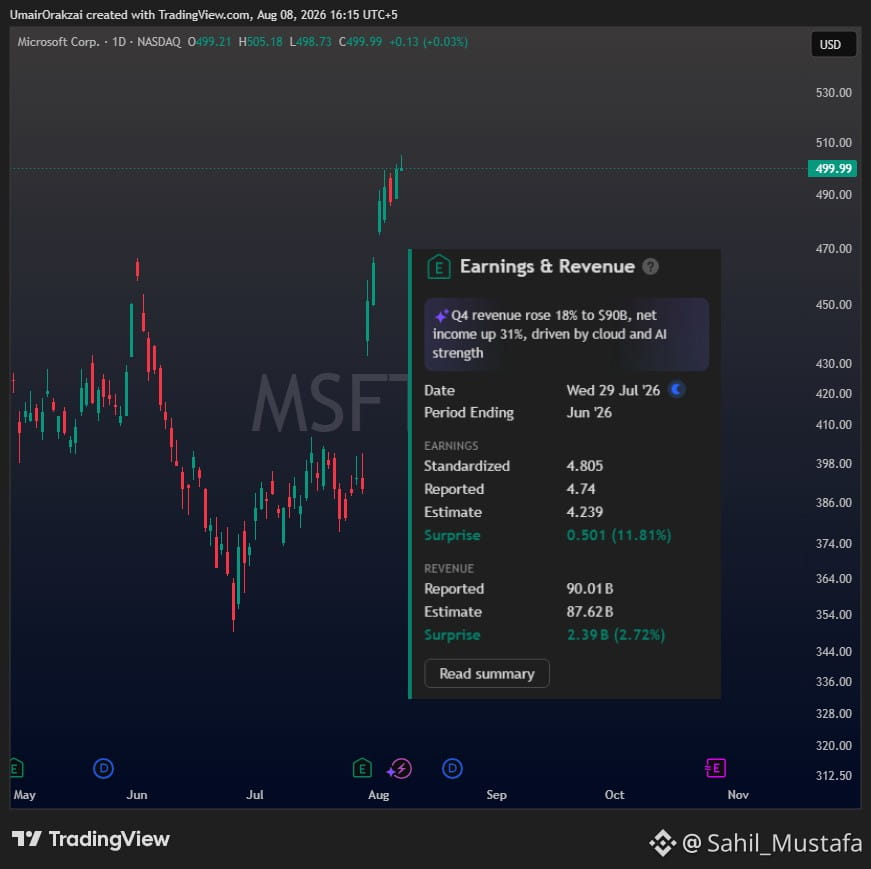
Task: Click the High value H505.18 in legend
Action: [260, 42]
